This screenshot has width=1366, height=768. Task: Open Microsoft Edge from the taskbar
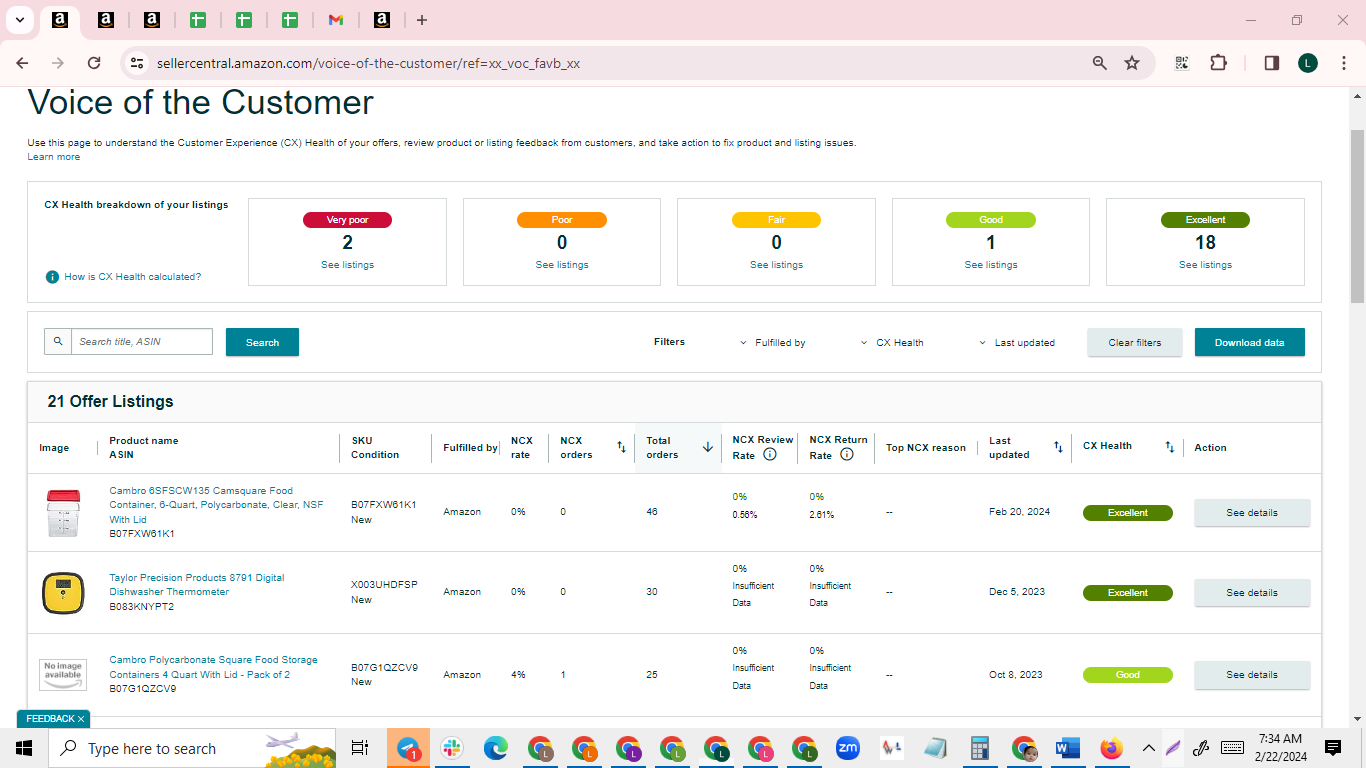click(x=496, y=748)
